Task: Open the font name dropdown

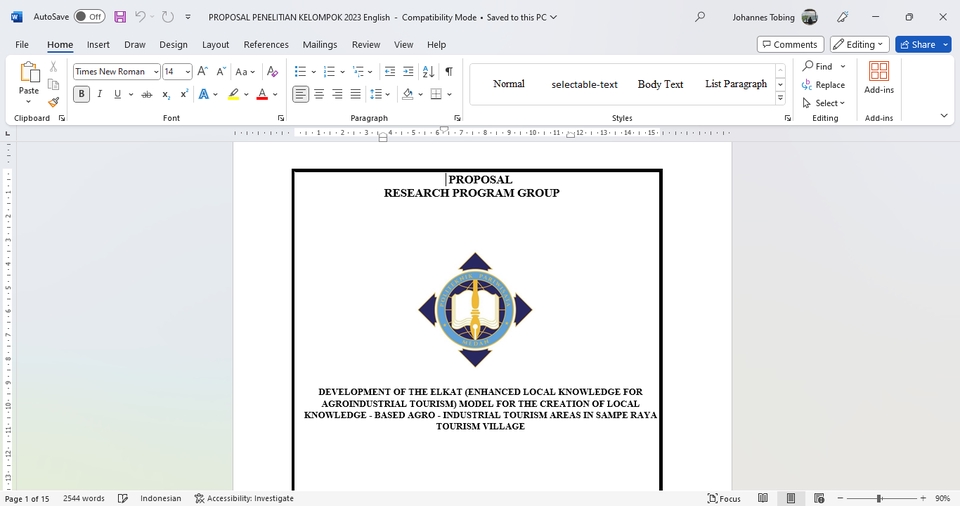Action: pos(156,72)
